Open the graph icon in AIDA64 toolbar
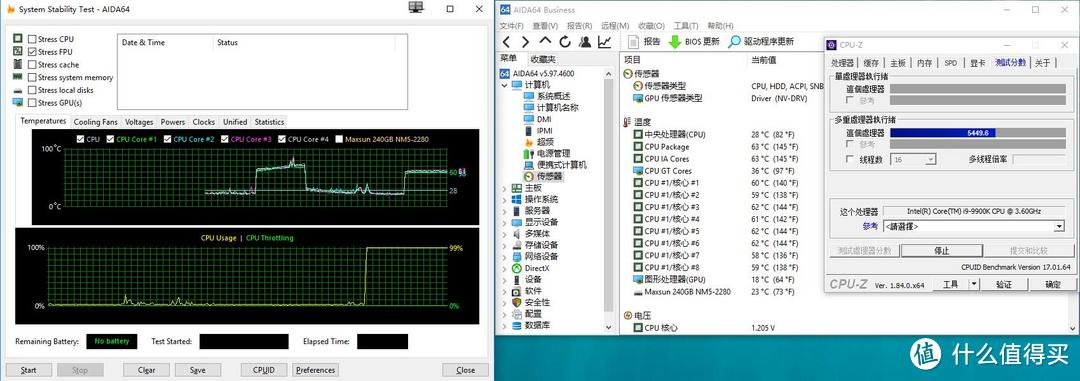 [x=604, y=42]
